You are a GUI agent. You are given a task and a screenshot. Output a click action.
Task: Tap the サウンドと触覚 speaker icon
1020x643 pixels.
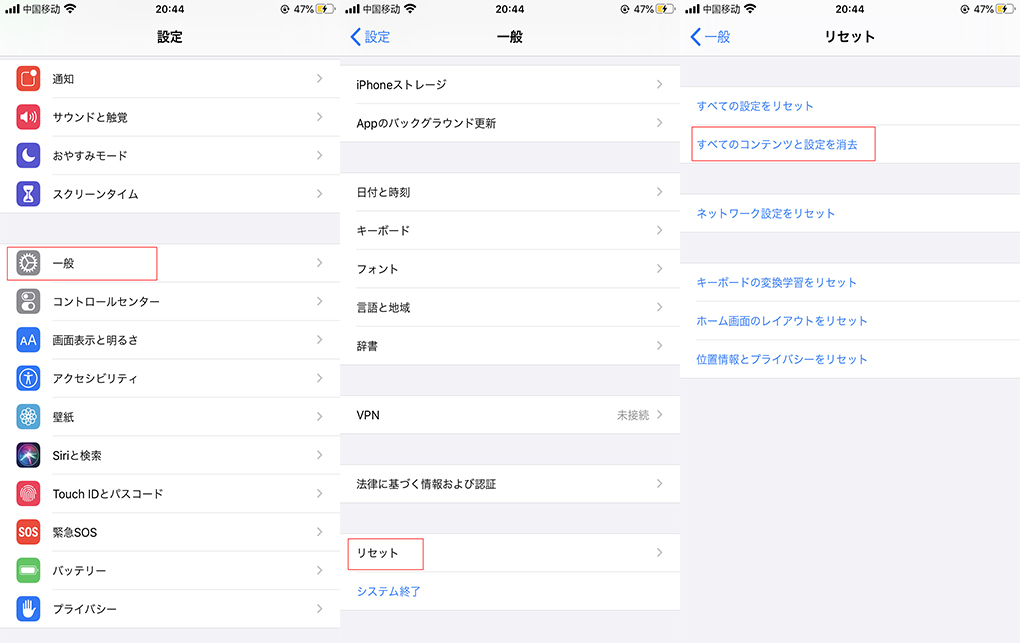click(28, 117)
